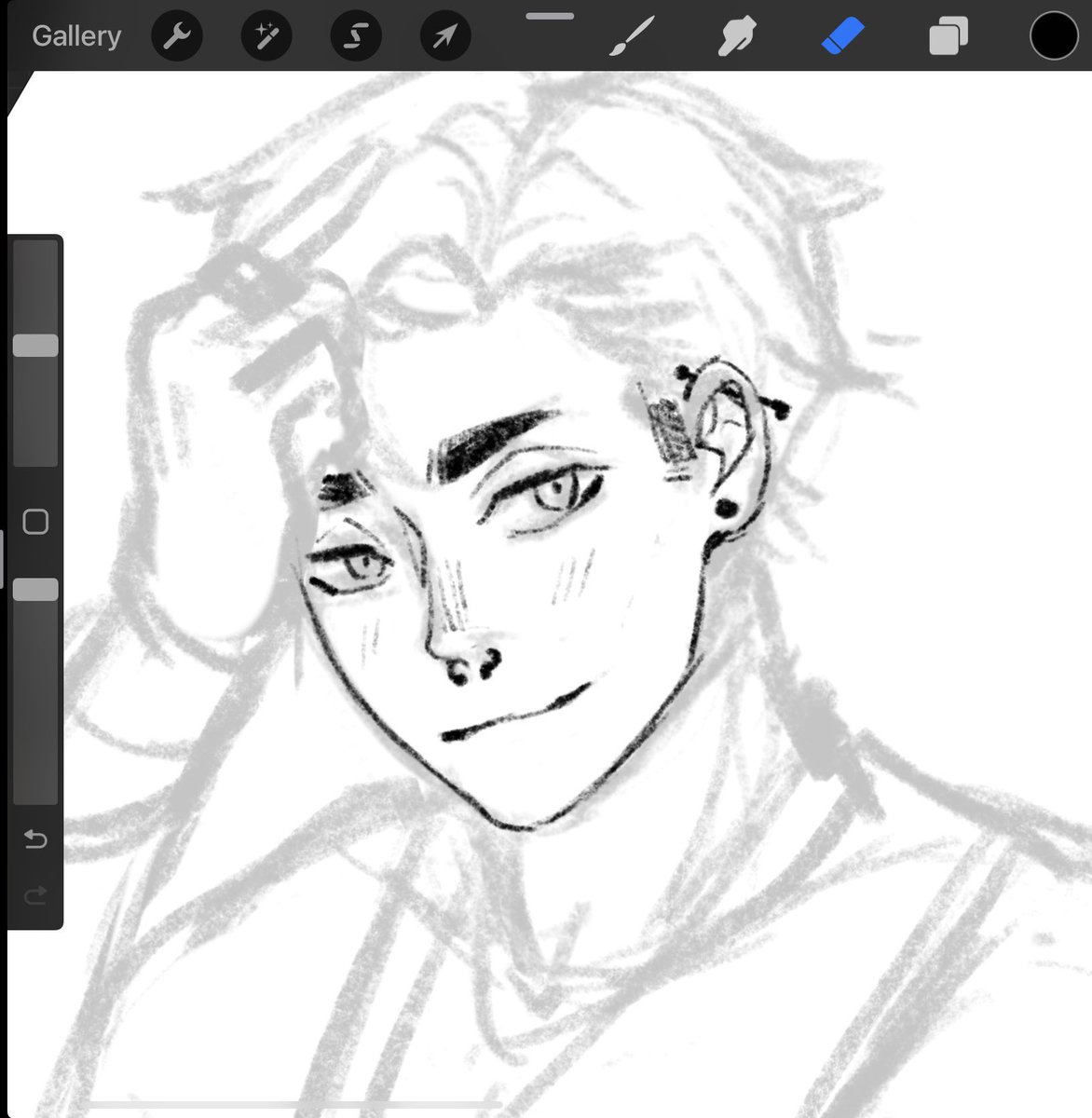Tap the Undo arrow

pyautogui.click(x=35, y=838)
